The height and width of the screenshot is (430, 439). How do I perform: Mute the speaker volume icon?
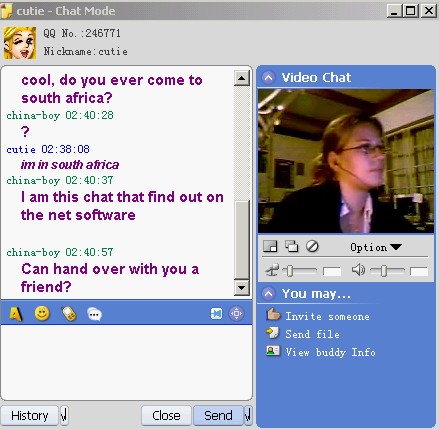tap(358, 270)
